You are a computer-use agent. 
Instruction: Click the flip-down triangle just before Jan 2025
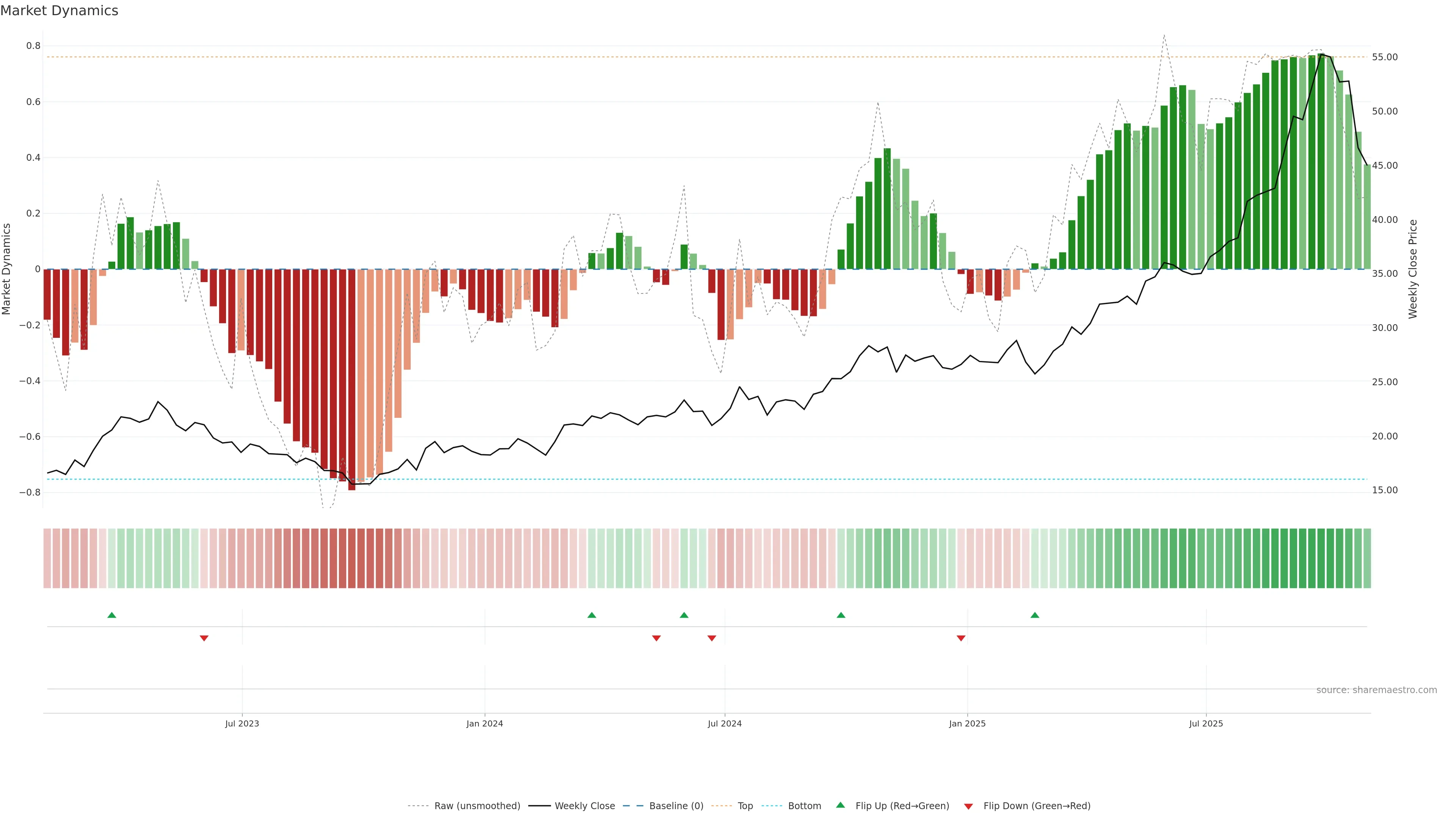point(961,638)
